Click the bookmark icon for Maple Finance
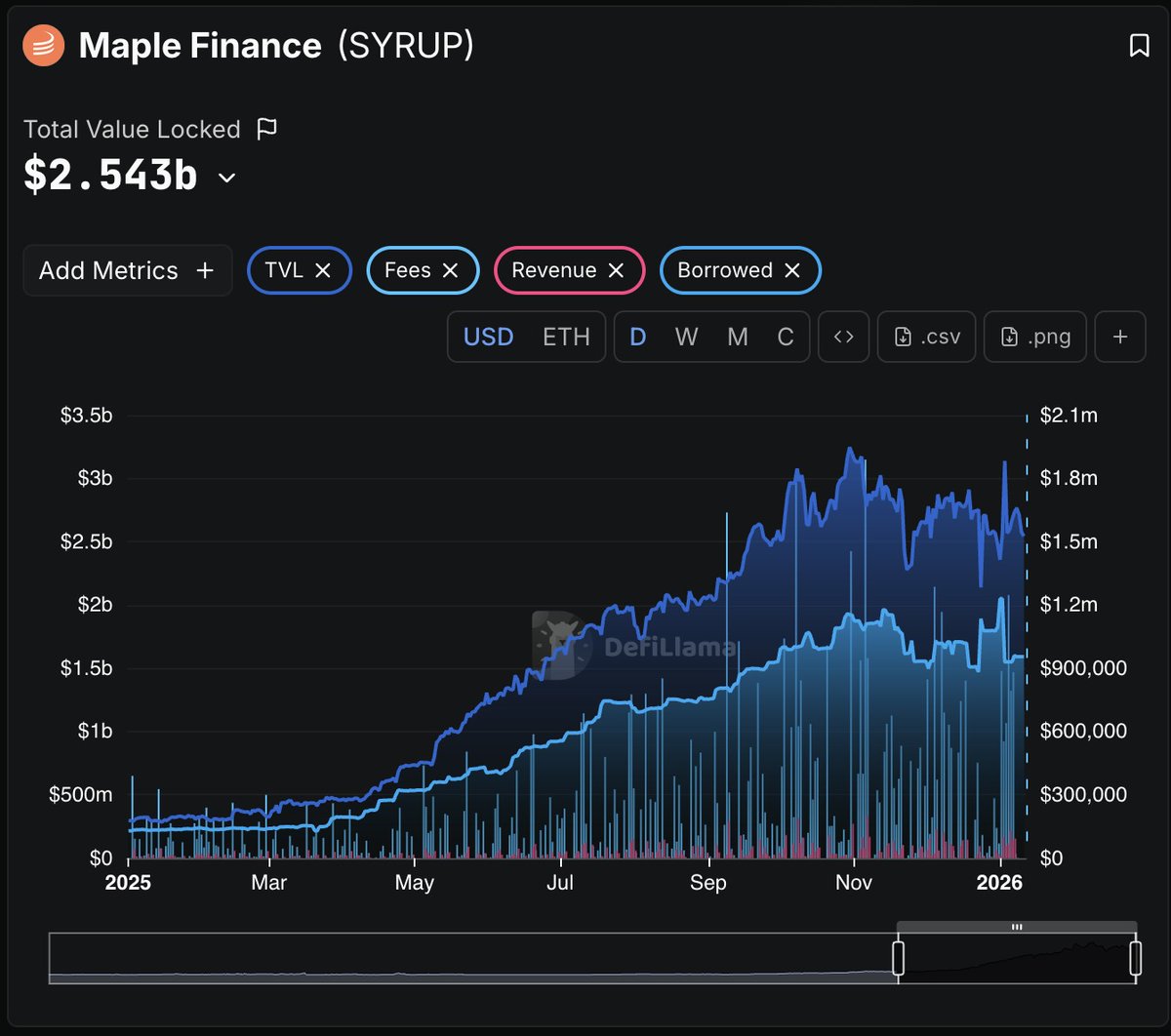This screenshot has width=1171, height=1036. (1139, 46)
